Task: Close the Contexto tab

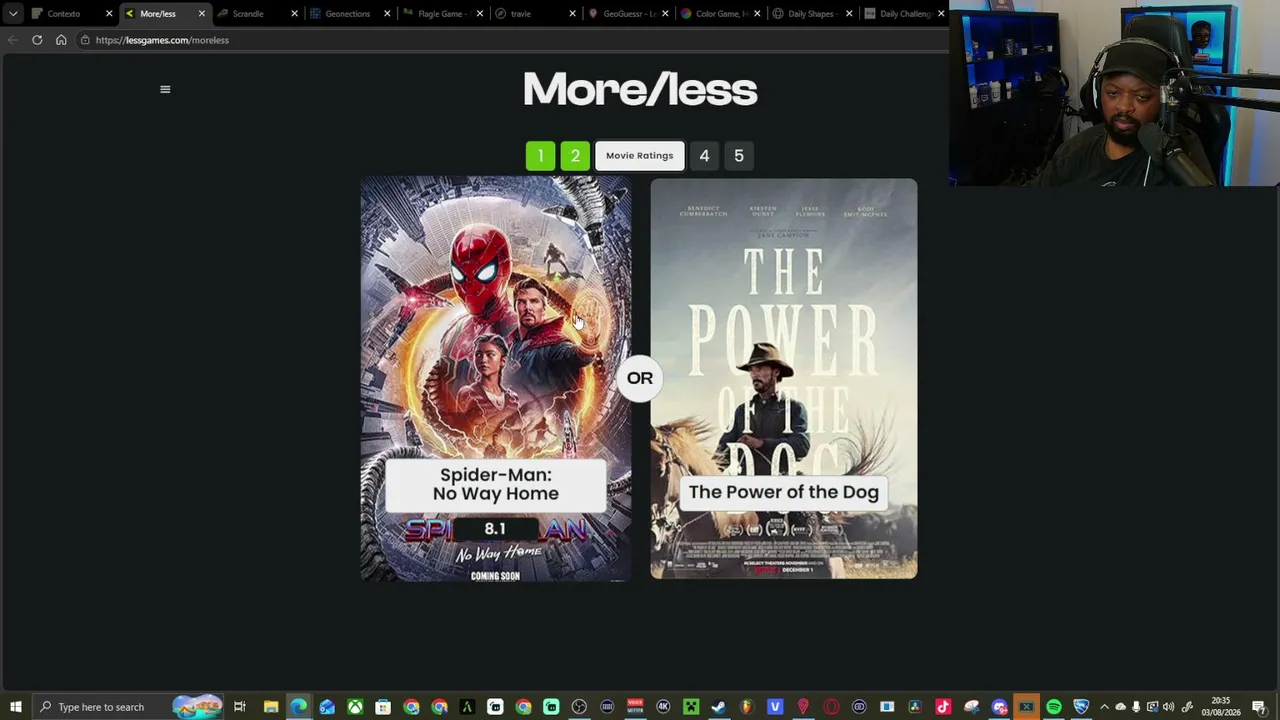Action: tap(109, 14)
